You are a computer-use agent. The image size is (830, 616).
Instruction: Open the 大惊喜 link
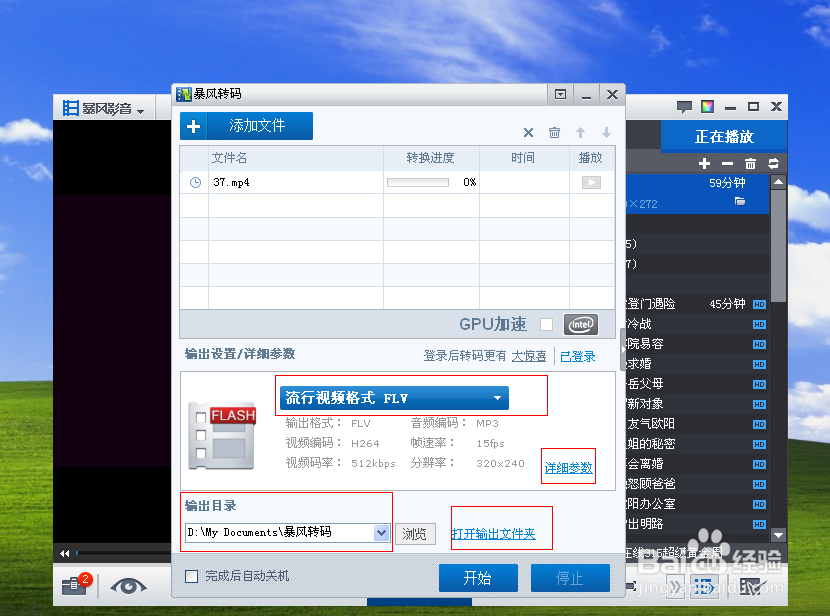click(529, 356)
